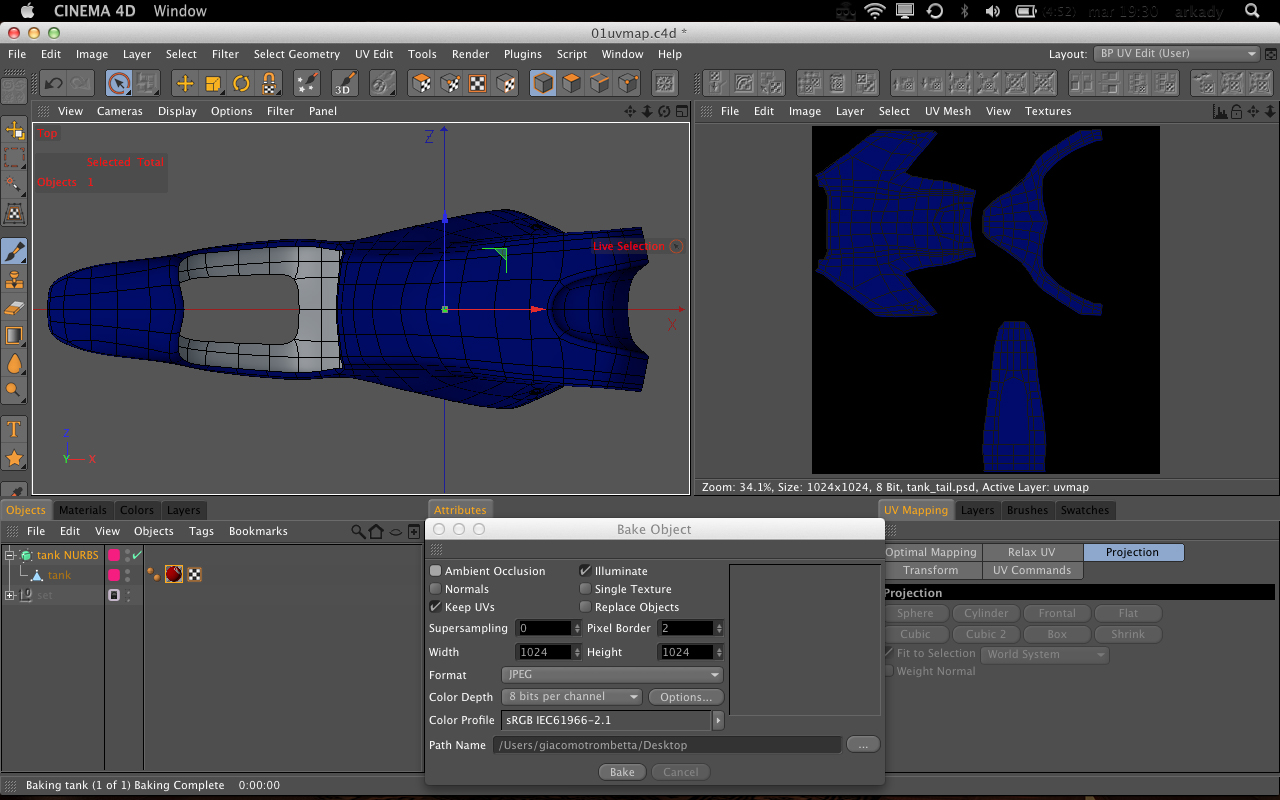Activate the Text tool
Viewport: 1280px width, 800px height.
(14, 430)
